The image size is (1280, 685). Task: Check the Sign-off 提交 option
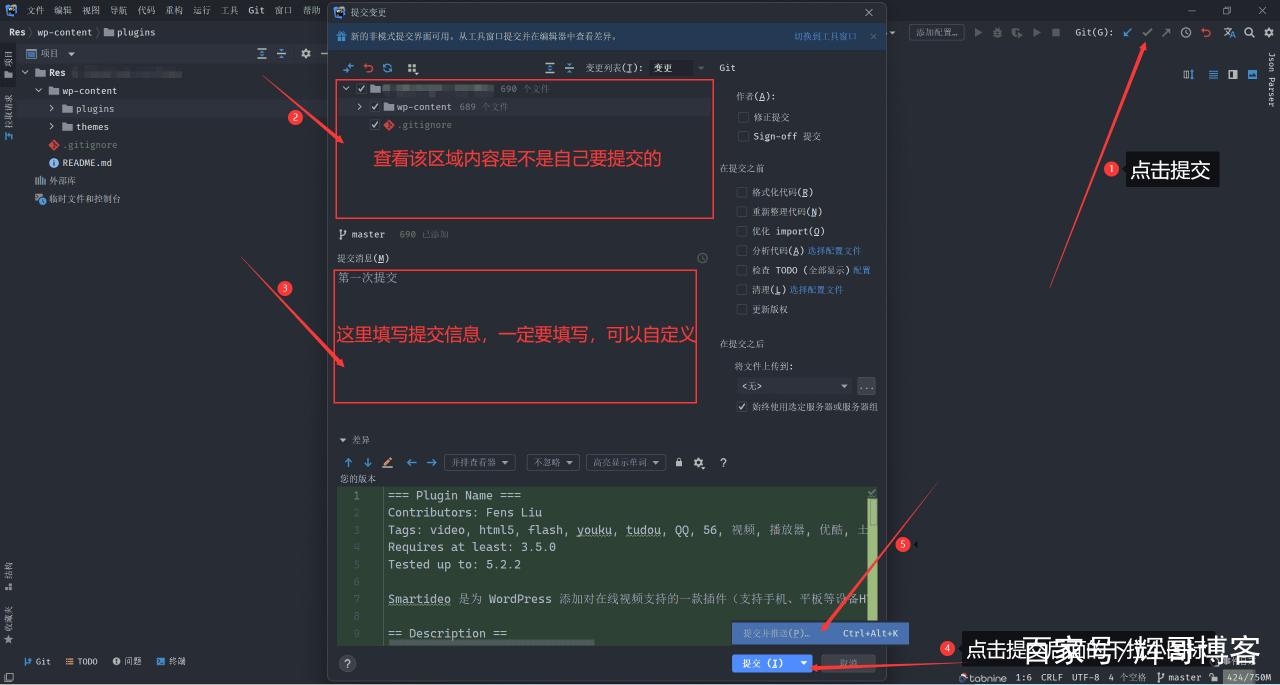pyautogui.click(x=743, y=136)
